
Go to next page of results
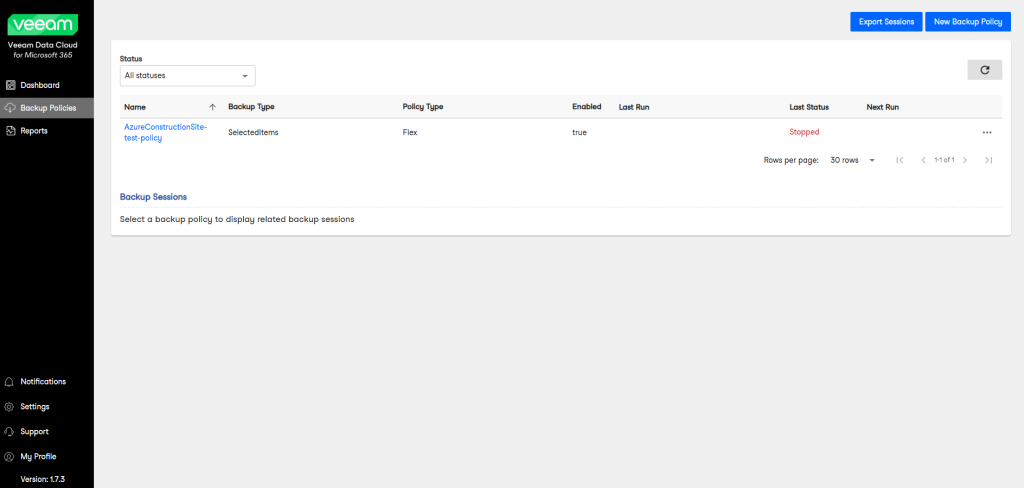point(965,160)
